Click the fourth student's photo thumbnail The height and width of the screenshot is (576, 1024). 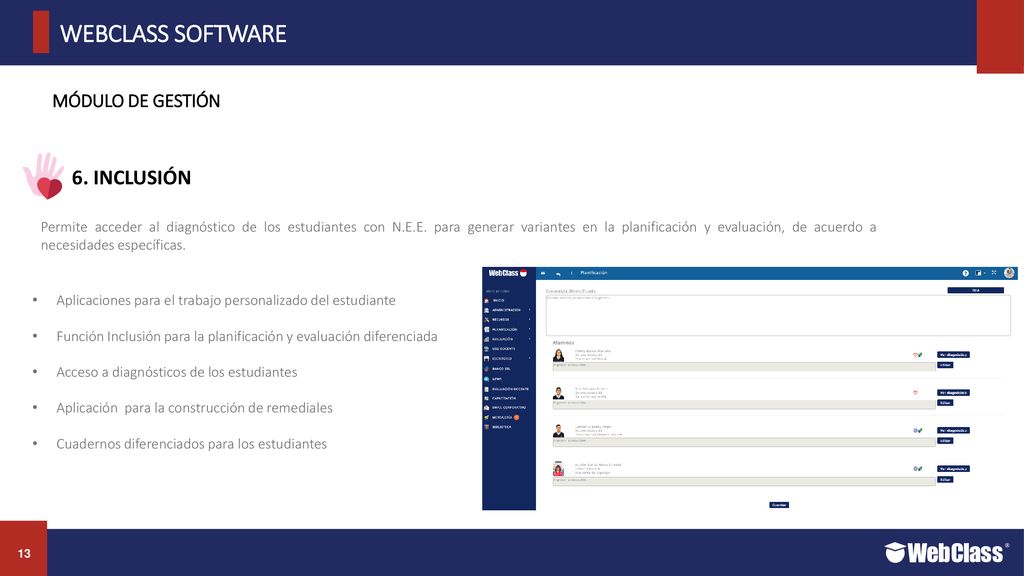[558, 469]
